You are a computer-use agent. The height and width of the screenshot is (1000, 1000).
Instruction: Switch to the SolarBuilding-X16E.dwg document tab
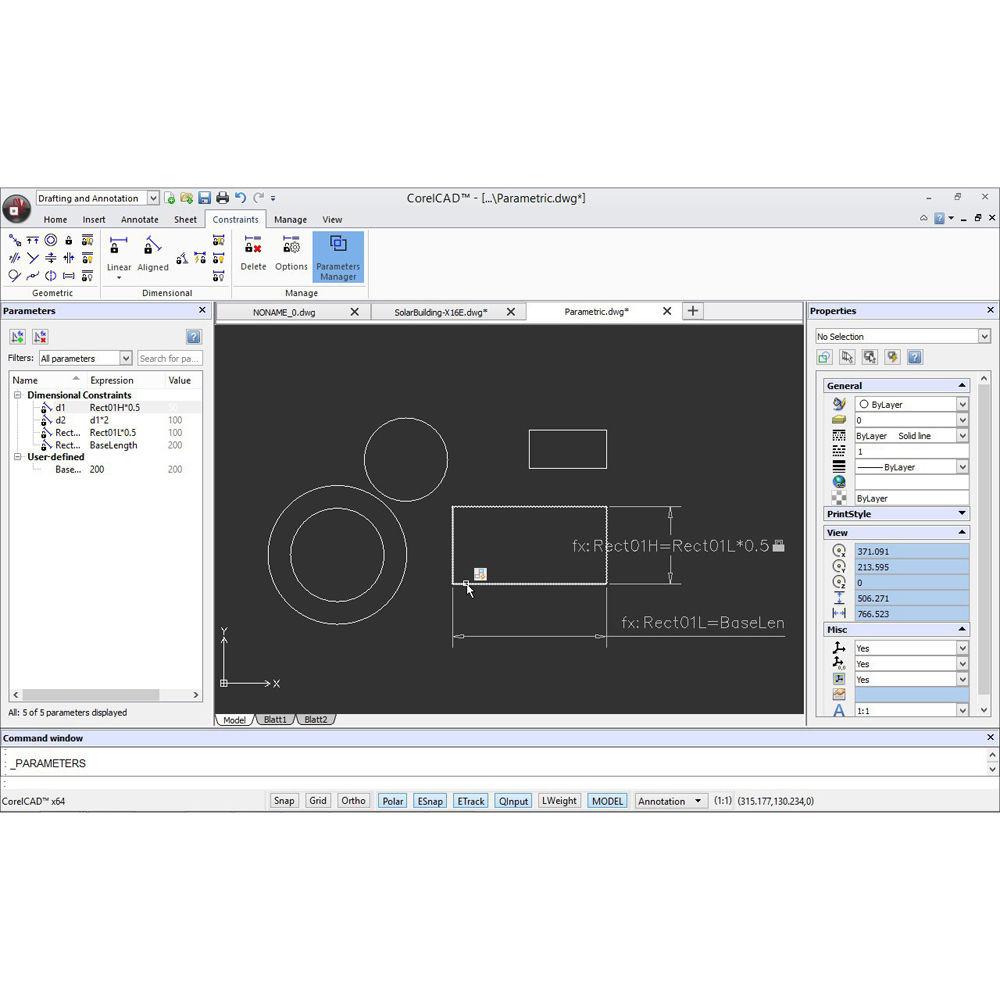tap(440, 312)
